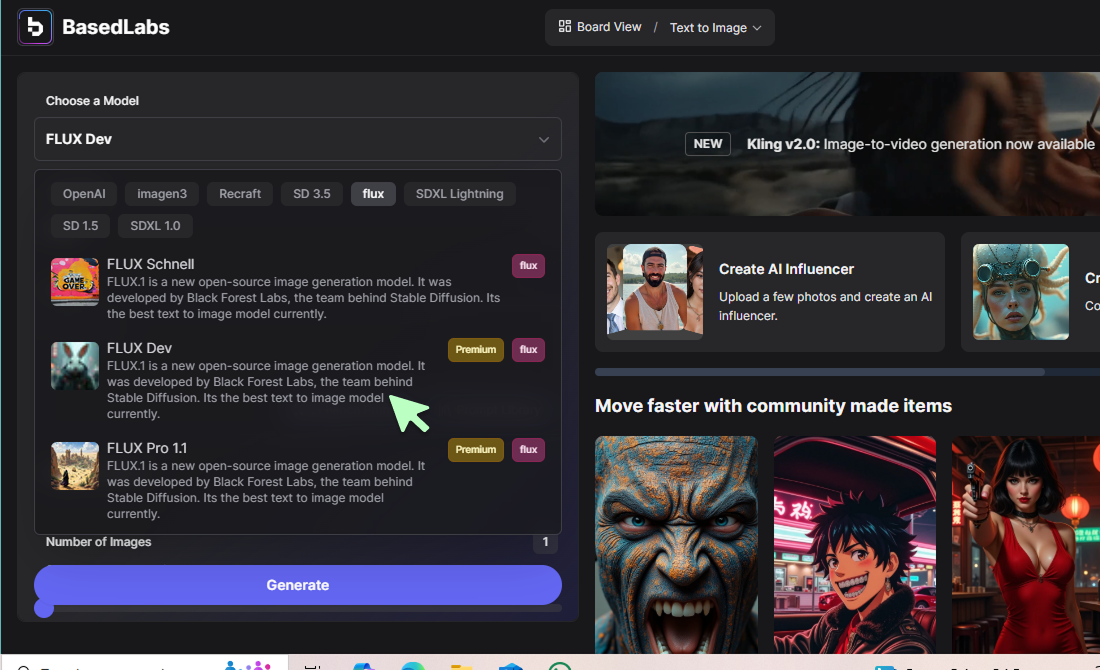The image size is (1100, 670).
Task: Click the Number of Images value box
Action: 545,542
